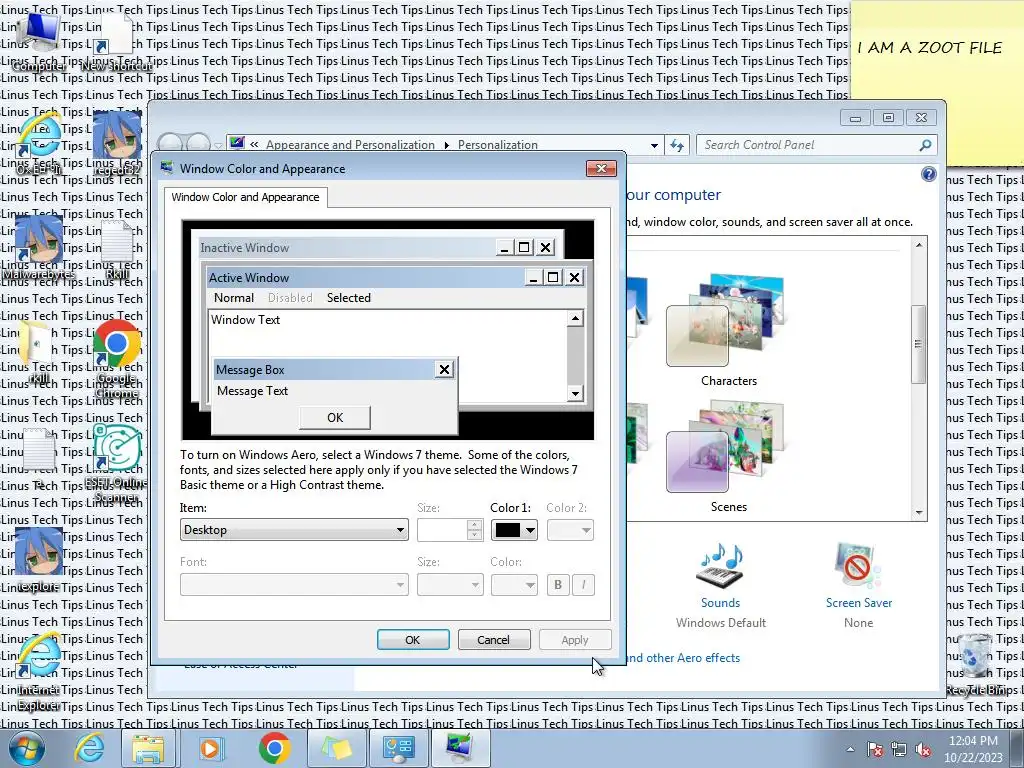Click the Selected menu item in preview

pyautogui.click(x=349, y=298)
